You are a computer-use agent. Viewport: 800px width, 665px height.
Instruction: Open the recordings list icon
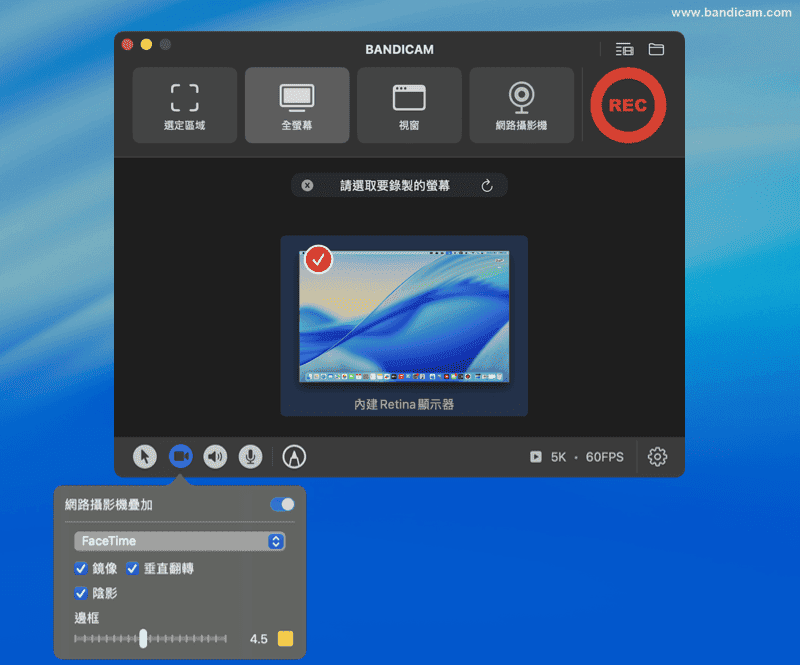(x=624, y=49)
